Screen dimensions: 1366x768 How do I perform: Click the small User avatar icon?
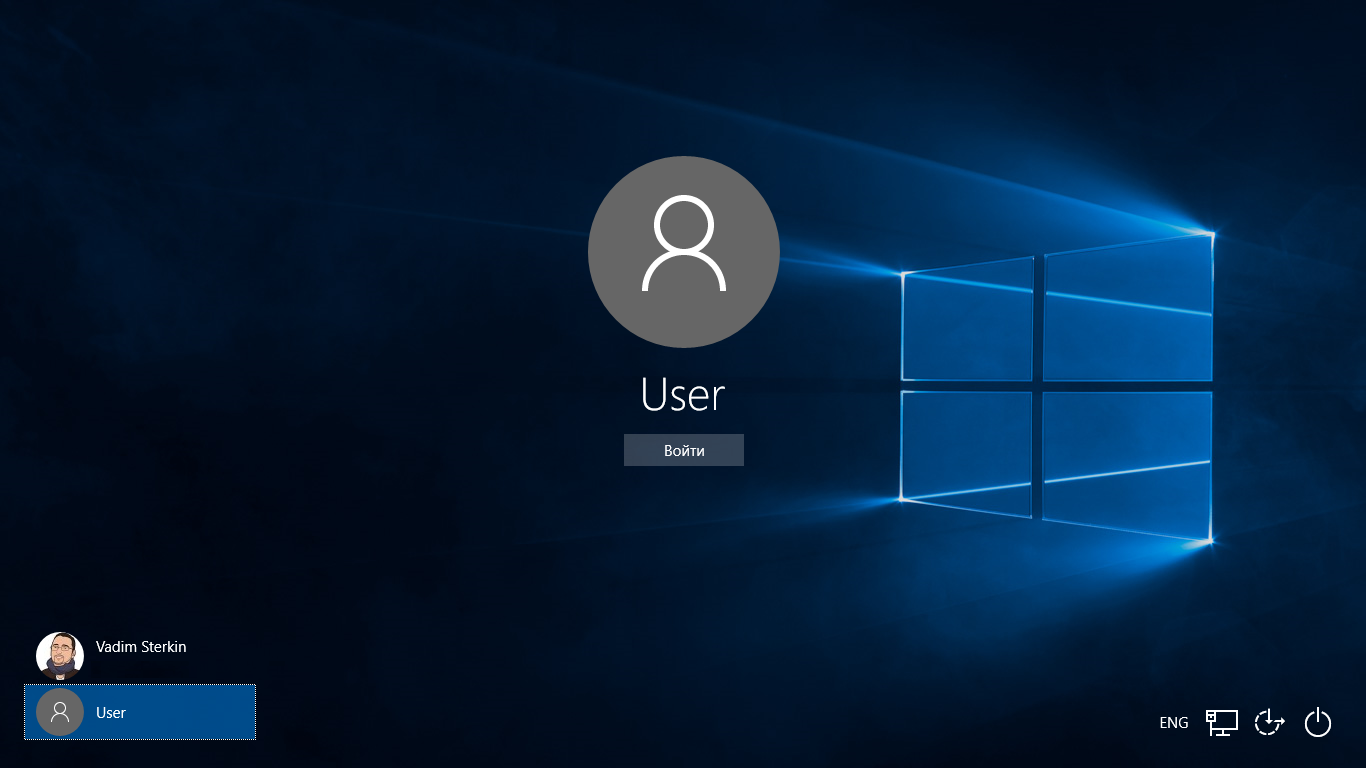(x=60, y=712)
